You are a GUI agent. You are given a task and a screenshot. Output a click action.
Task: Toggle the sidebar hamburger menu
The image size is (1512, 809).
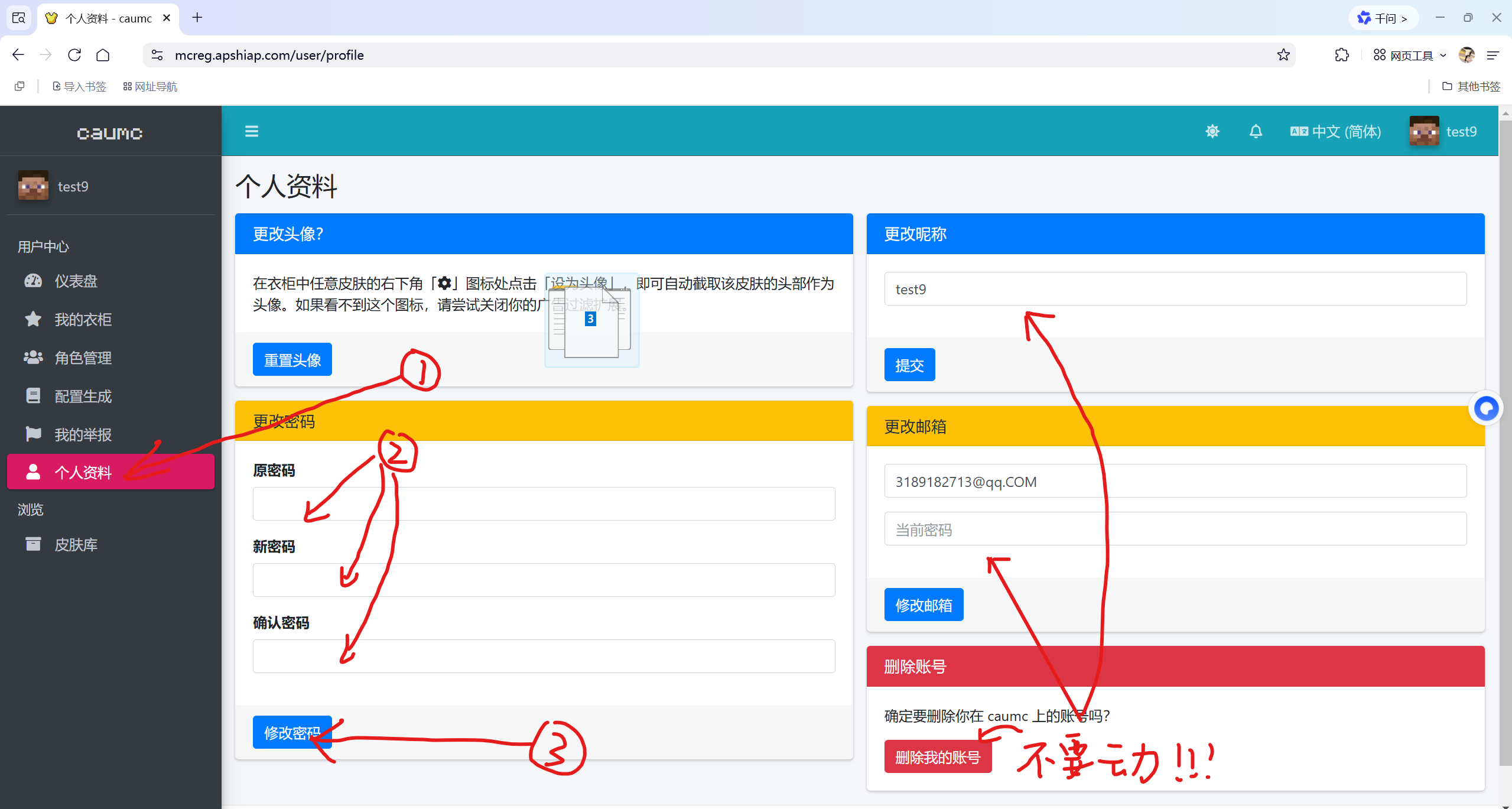pyautogui.click(x=252, y=131)
